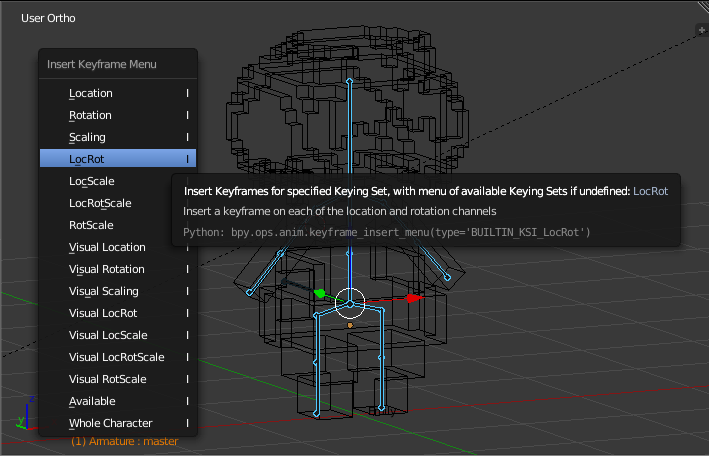Choose Available keying set
The width and height of the screenshot is (709, 456).
click(118, 401)
